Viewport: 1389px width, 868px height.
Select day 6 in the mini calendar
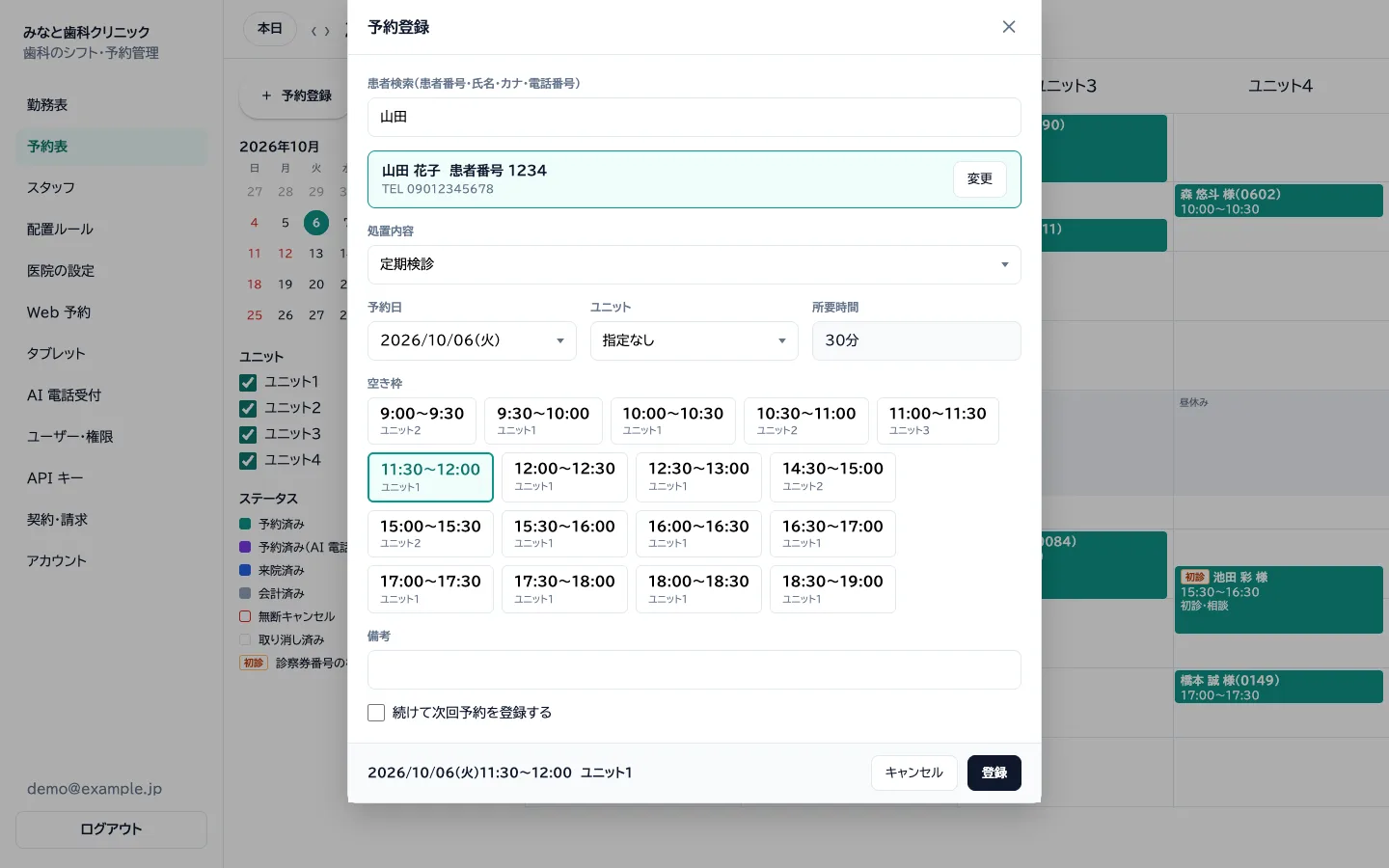[x=315, y=223]
